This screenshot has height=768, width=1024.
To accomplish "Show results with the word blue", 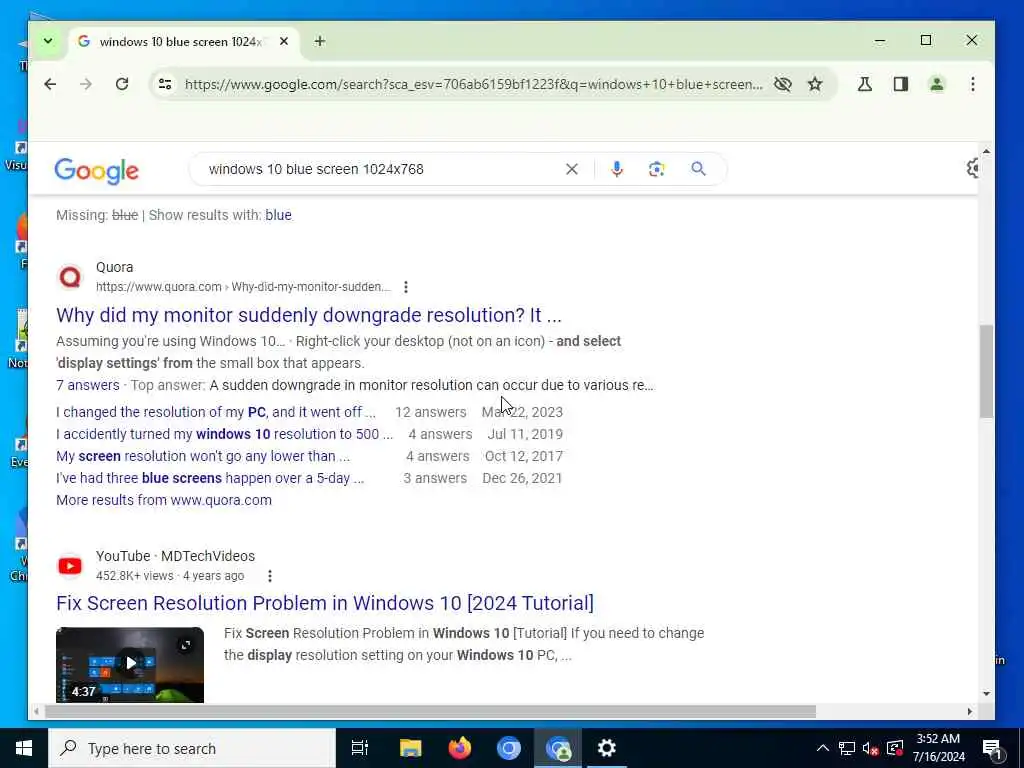I will pyautogui.click(x=278, y=215).
